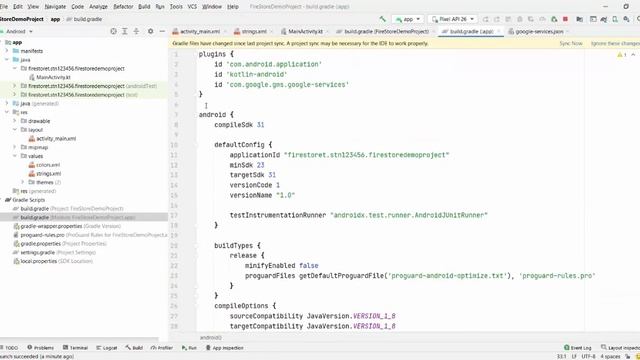Open the VCS menu

click(192, 7)
